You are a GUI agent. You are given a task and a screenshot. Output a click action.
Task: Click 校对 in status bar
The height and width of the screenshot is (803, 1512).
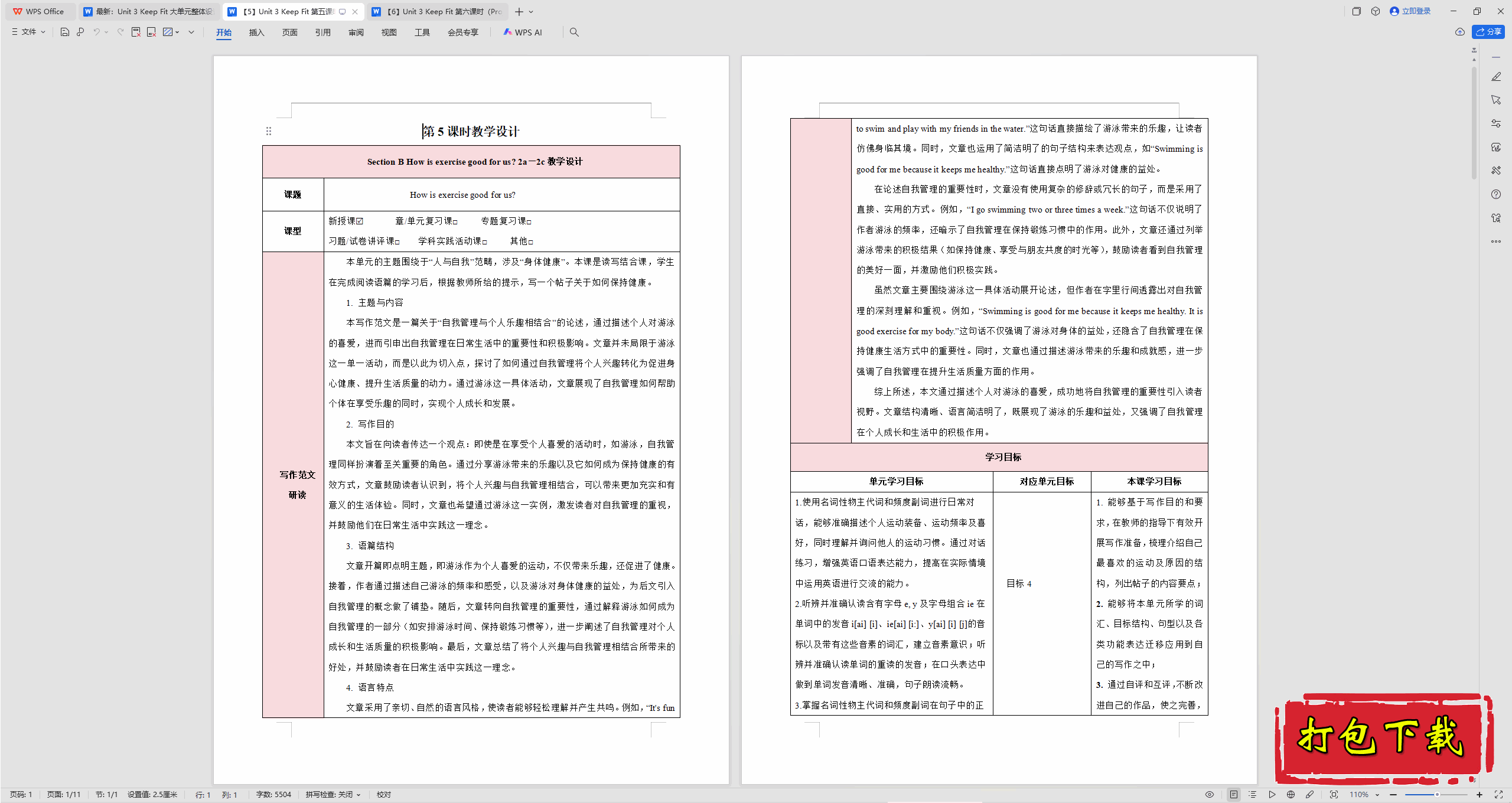384,795
